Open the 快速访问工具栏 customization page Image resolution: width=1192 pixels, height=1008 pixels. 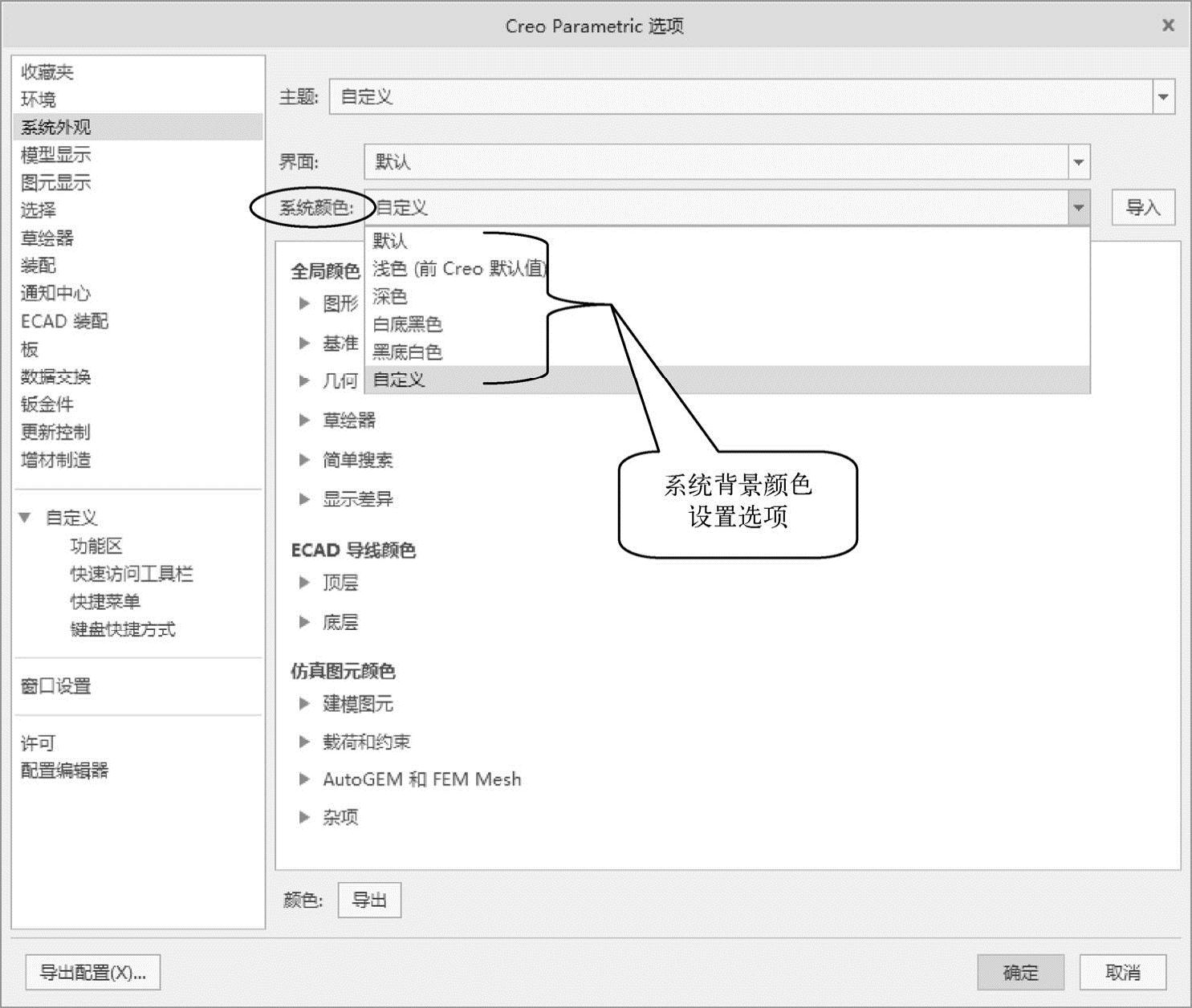coord(132,574)
